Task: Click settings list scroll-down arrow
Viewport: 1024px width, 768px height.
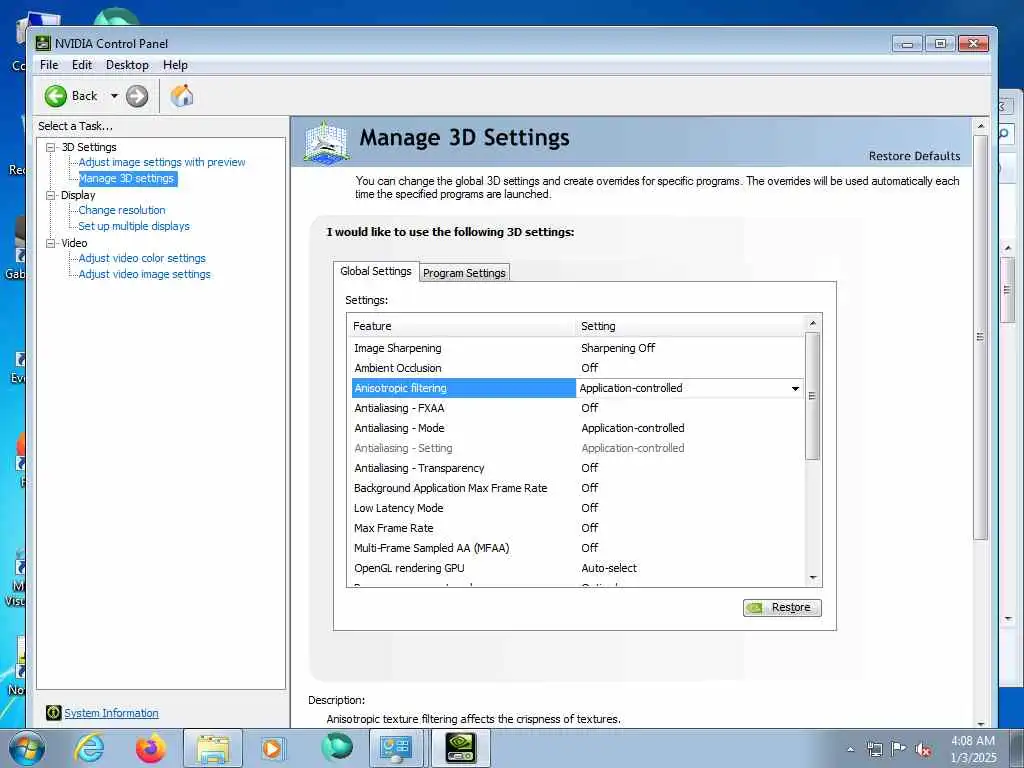Action: pyautogui.click(x=812, y=578)
